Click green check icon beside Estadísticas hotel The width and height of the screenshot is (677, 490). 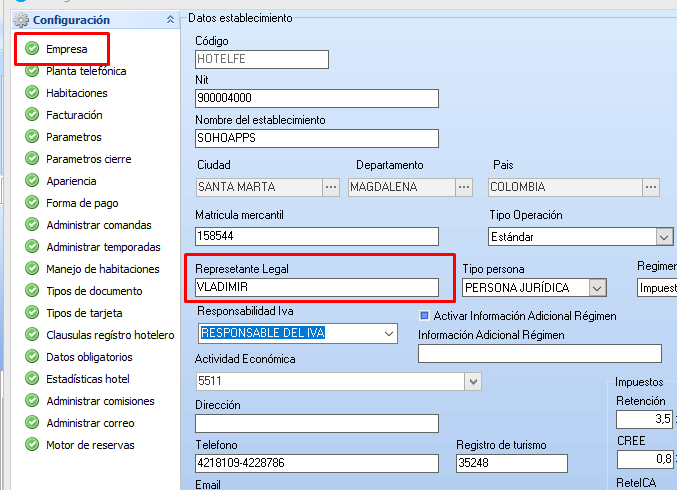point(32,379)
